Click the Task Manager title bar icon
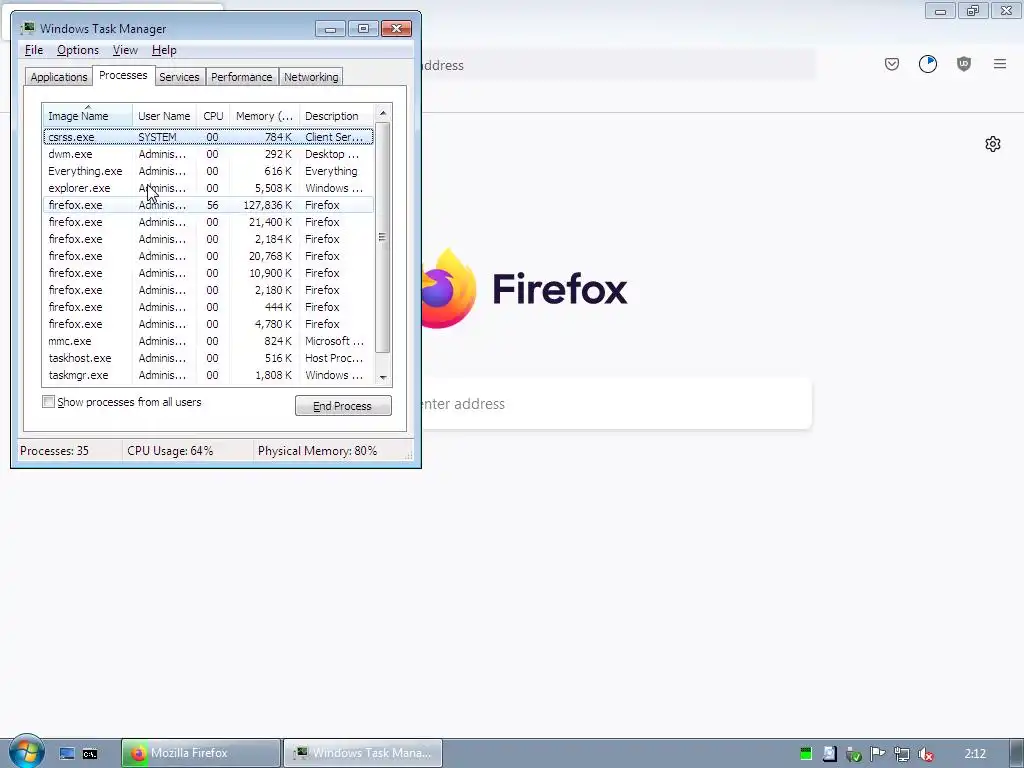This screenshot has width=1024, height=768. coord(27,28)
